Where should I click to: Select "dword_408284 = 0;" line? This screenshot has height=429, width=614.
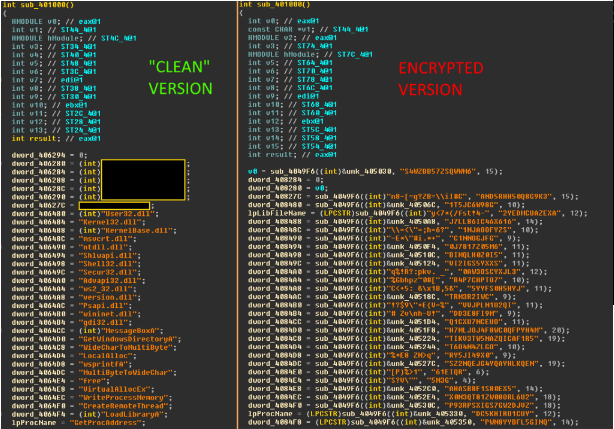pyautogui.click(x=285, y=180)
